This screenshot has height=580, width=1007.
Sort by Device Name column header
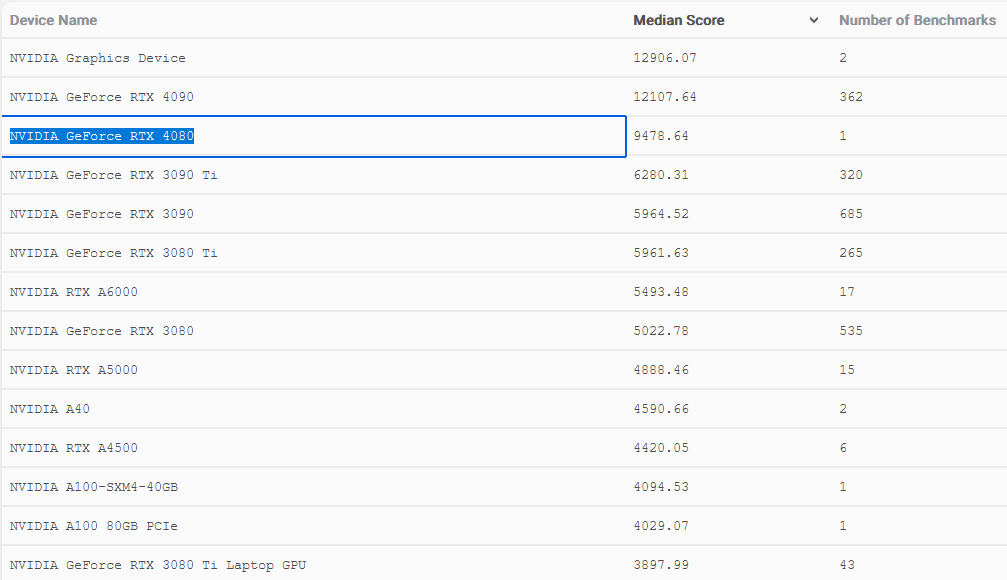tap(54, 20)
